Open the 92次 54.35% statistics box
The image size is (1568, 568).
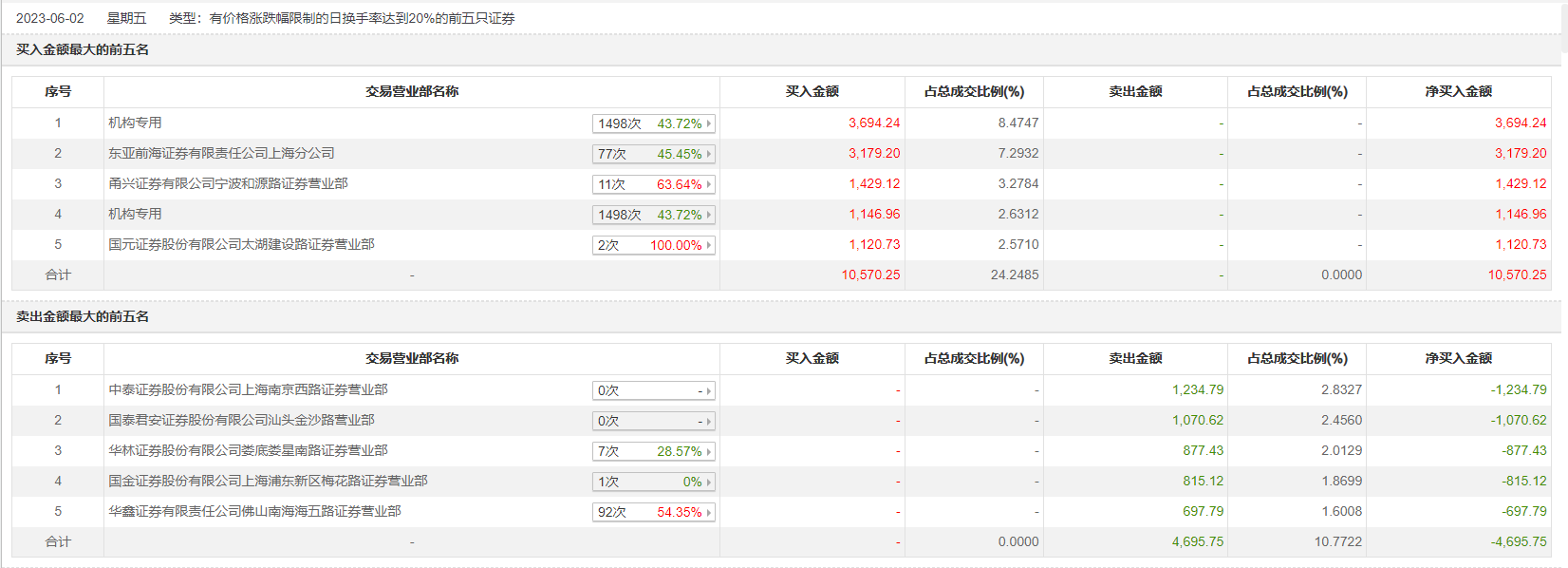653,512
